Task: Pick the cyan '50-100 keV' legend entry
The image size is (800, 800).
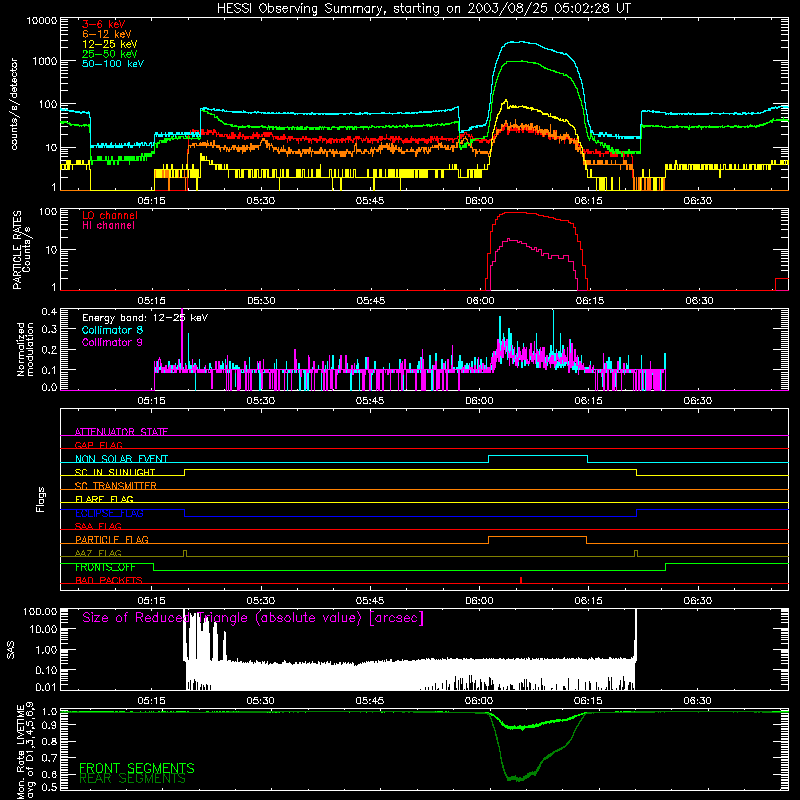Action: pyautogui.click(x=113, y=63)
